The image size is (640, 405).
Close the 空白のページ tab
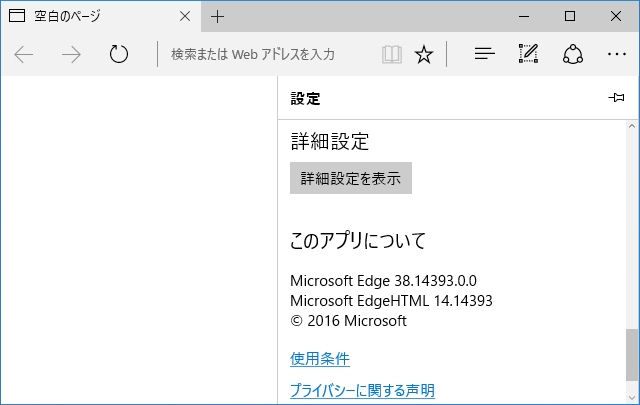(x=185, y=16)
